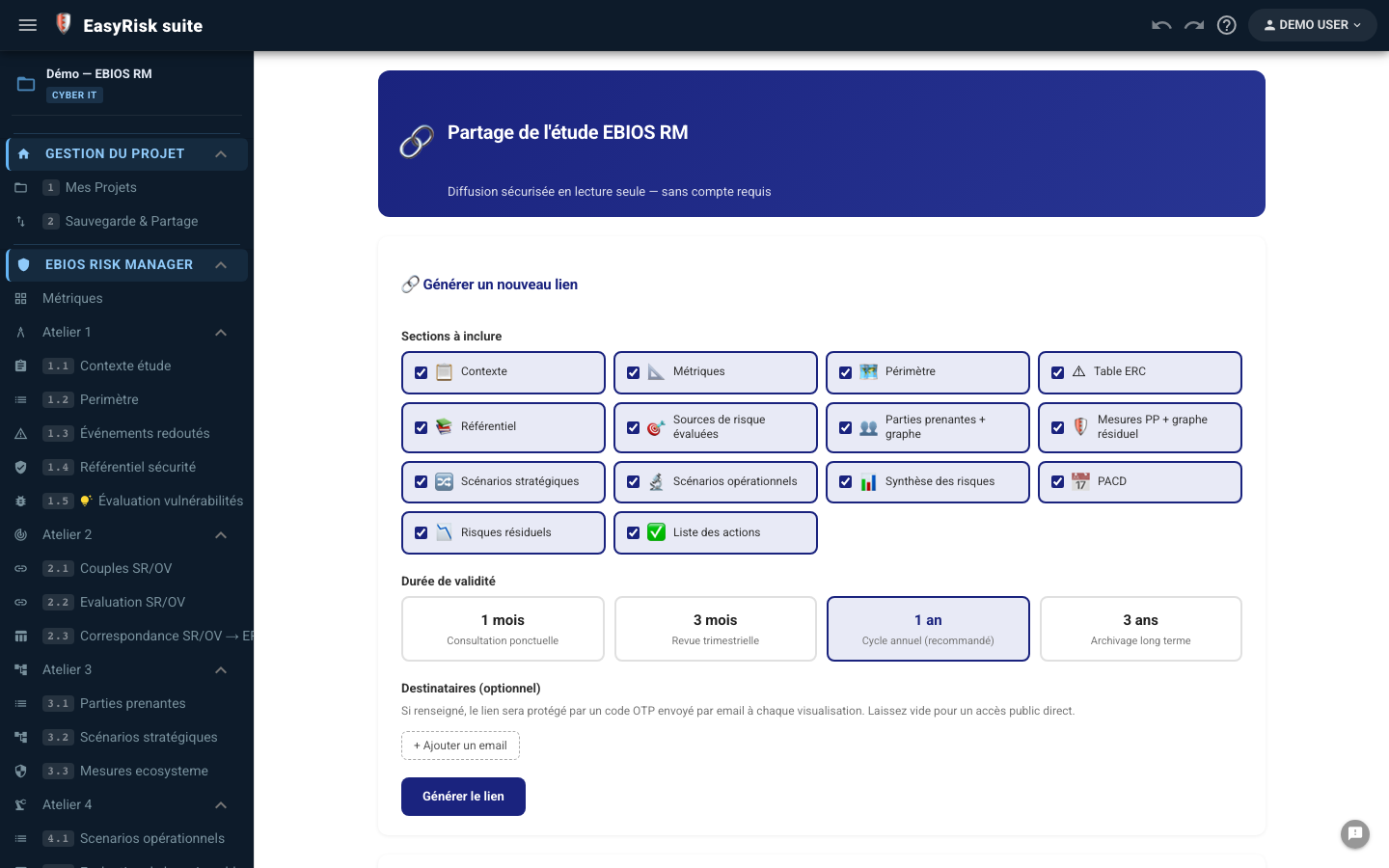
Task: Uncheck the Contexte section checkbox
Action: click(x=422, y=372)
